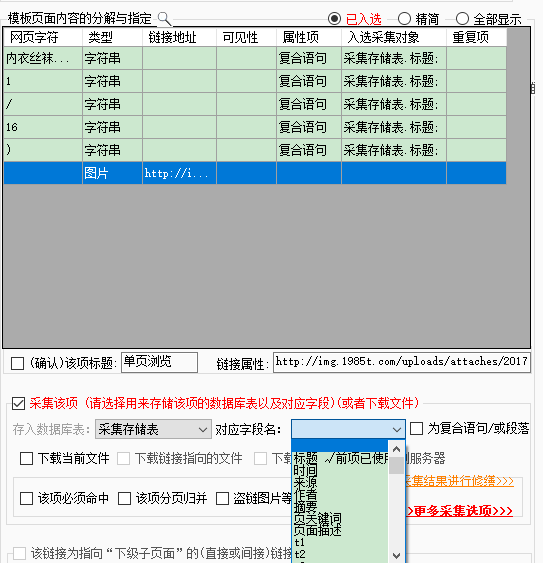Open the 采集存储表 database table dropdown

(153, 429)
